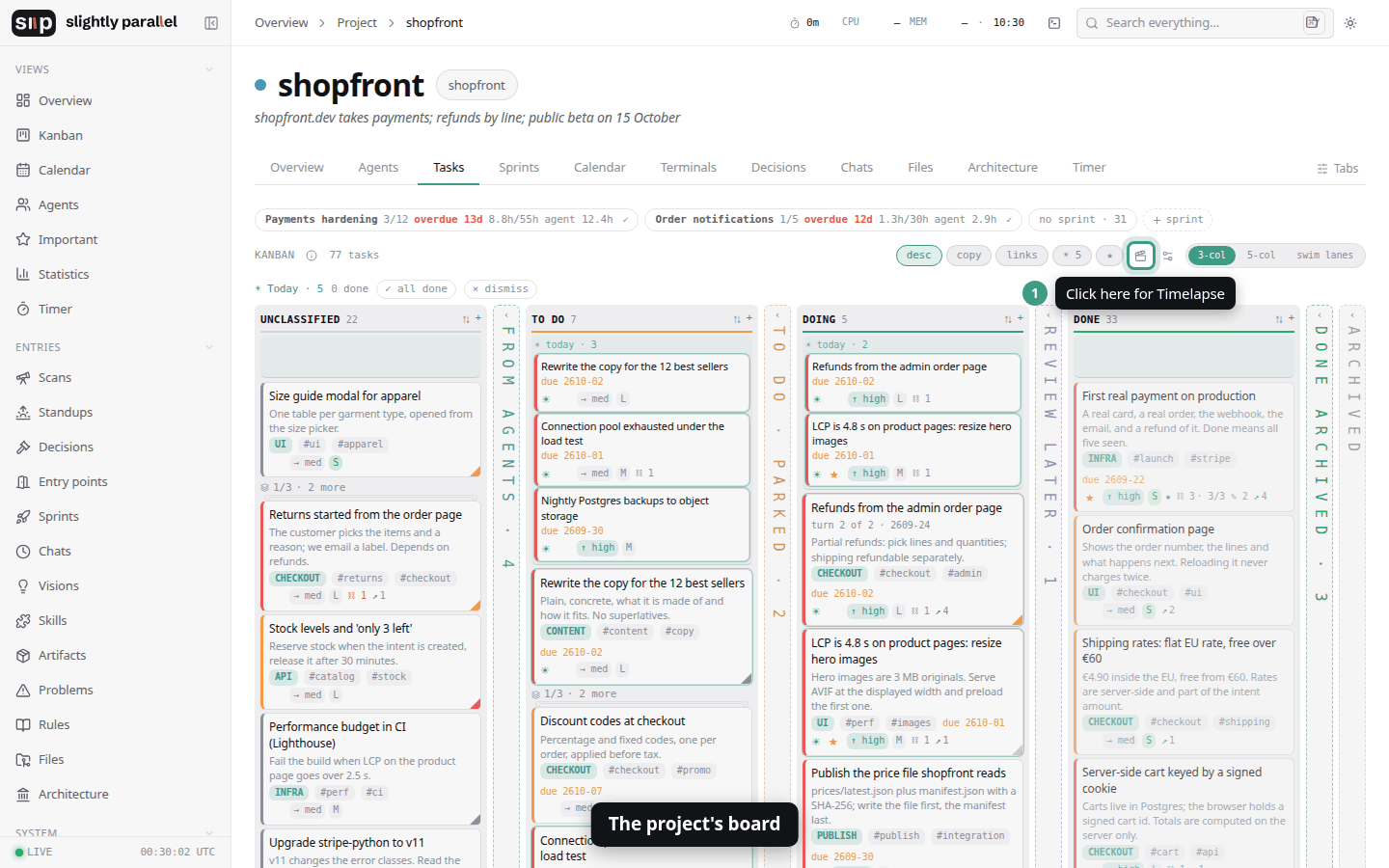Click the blue project color dot

[260, 85]
